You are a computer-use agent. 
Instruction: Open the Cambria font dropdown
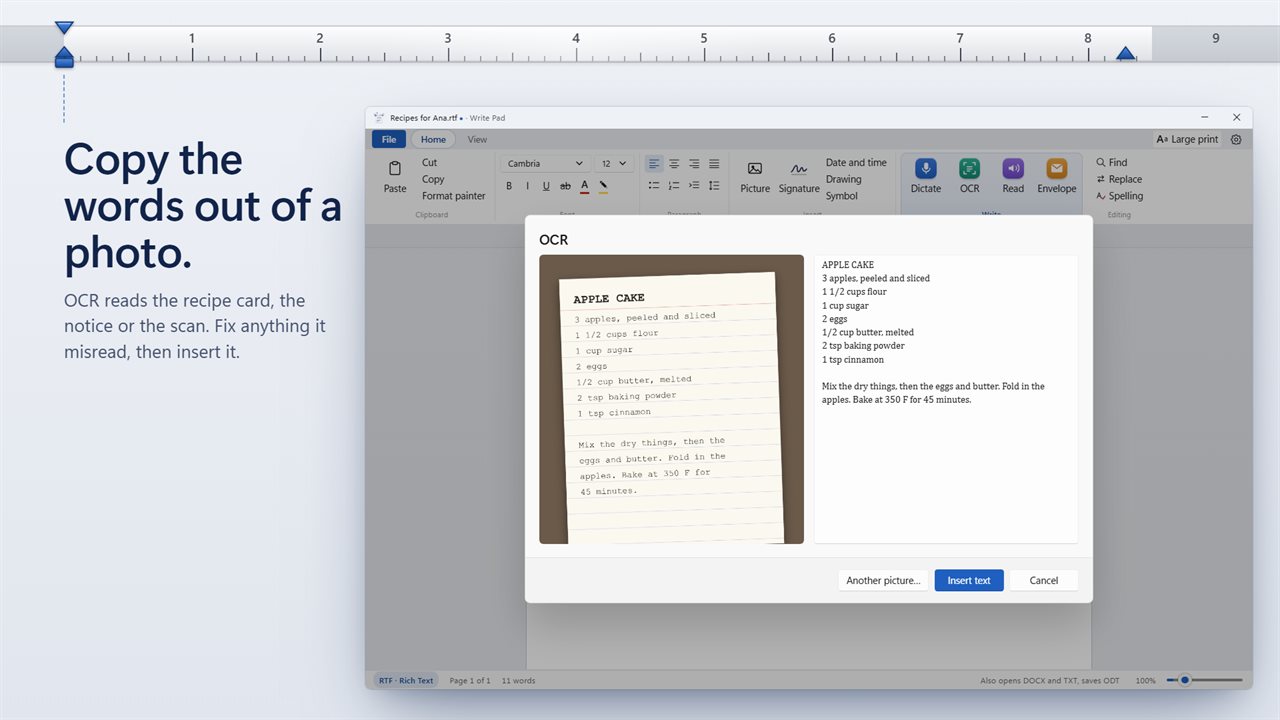coord(544,163)
